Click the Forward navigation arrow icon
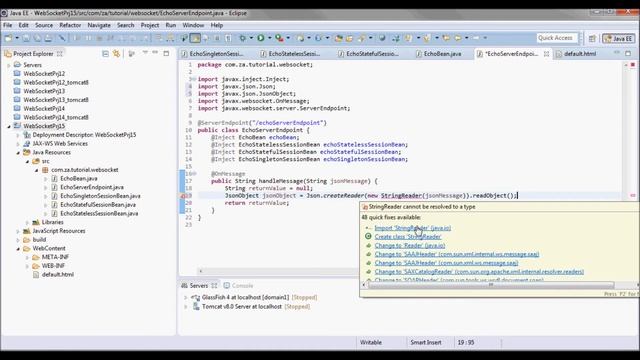This screenshot has height=360, width=640. [476, 38]
